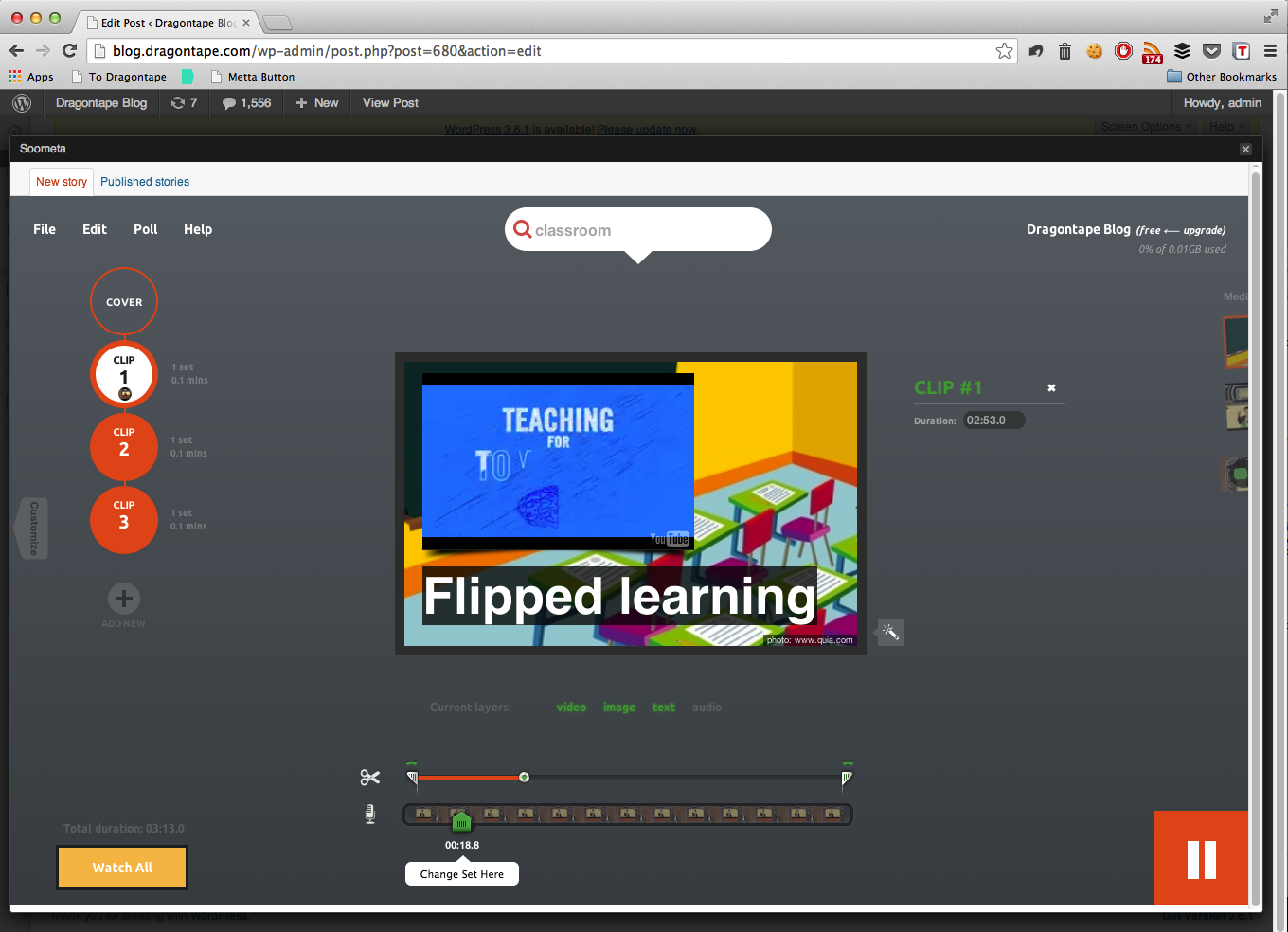This screenshot has width=1288, height=932.
Task: Click the green set marker on the filmstrip
Action: pos(461,820)
